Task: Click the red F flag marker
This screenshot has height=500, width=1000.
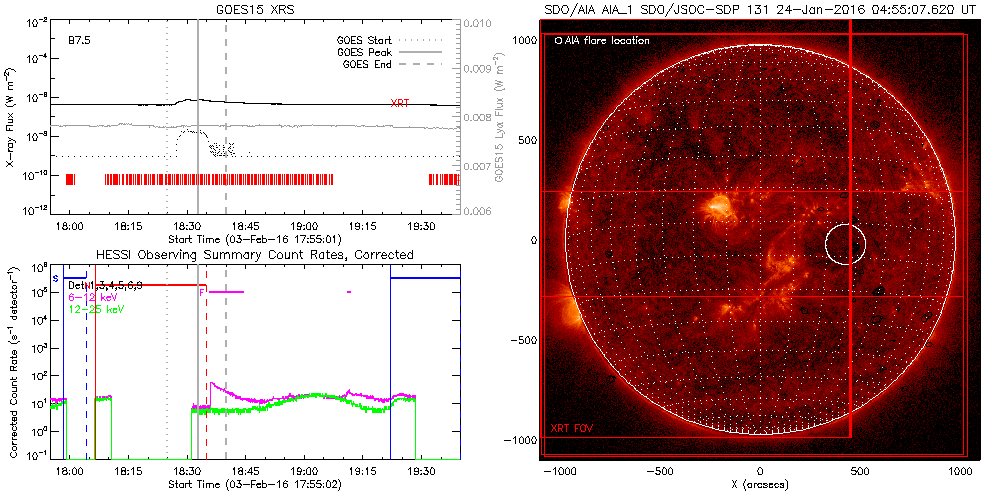Action: (x=202, y=291)
